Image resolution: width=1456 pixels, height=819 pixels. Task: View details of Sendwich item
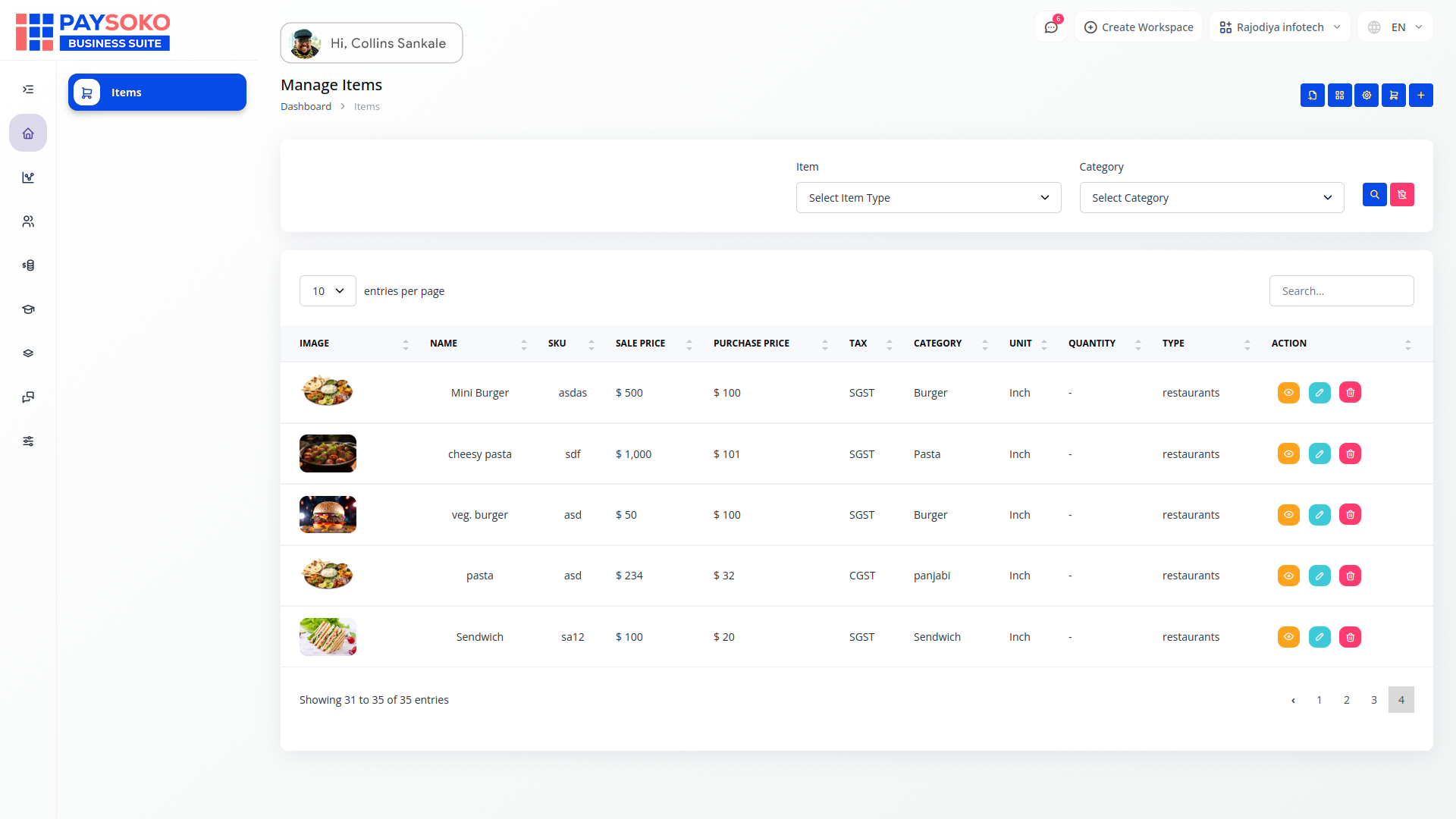pyautogui.click(x=1288, y=637)
